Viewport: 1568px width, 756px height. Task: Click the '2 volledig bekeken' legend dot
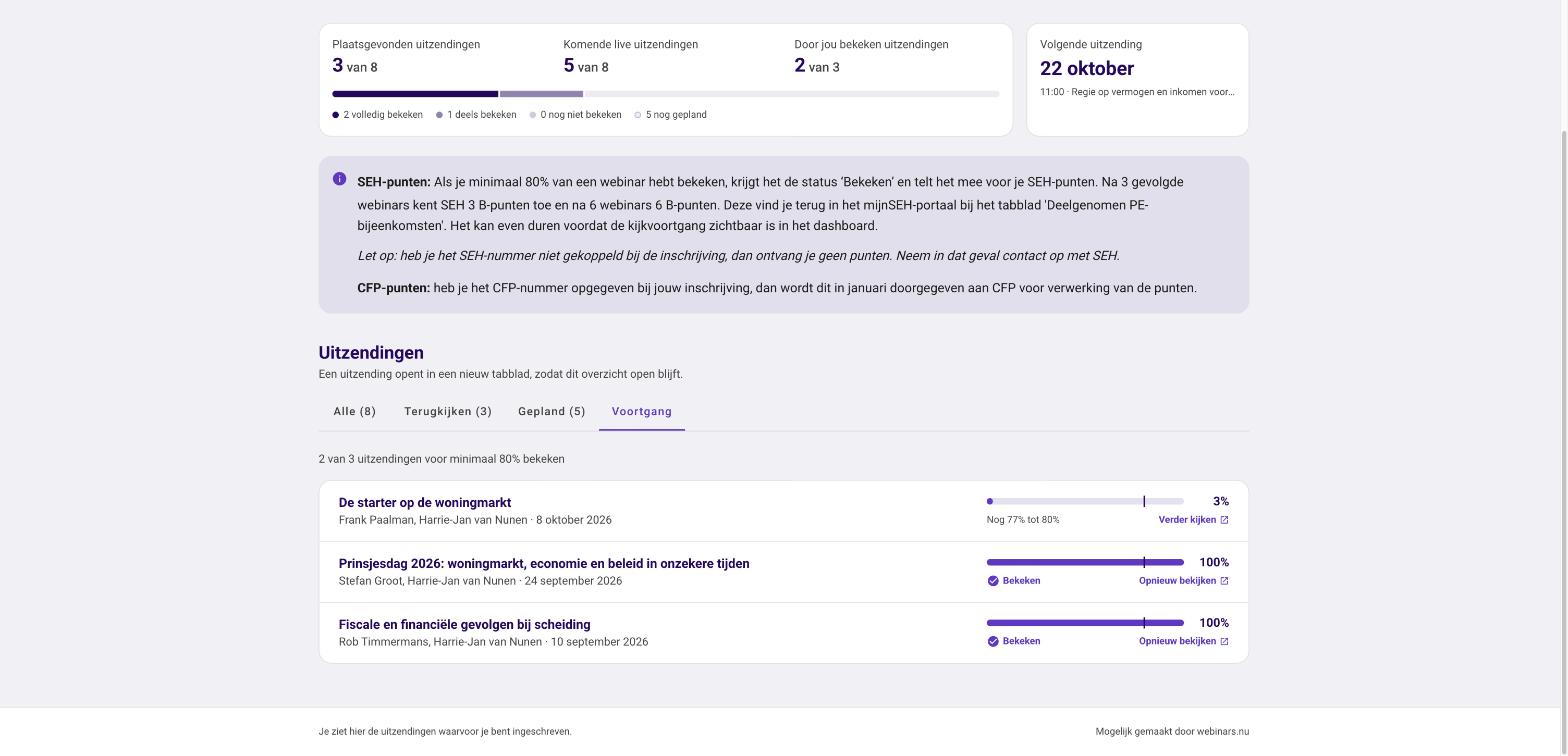(x=336, y=115)
